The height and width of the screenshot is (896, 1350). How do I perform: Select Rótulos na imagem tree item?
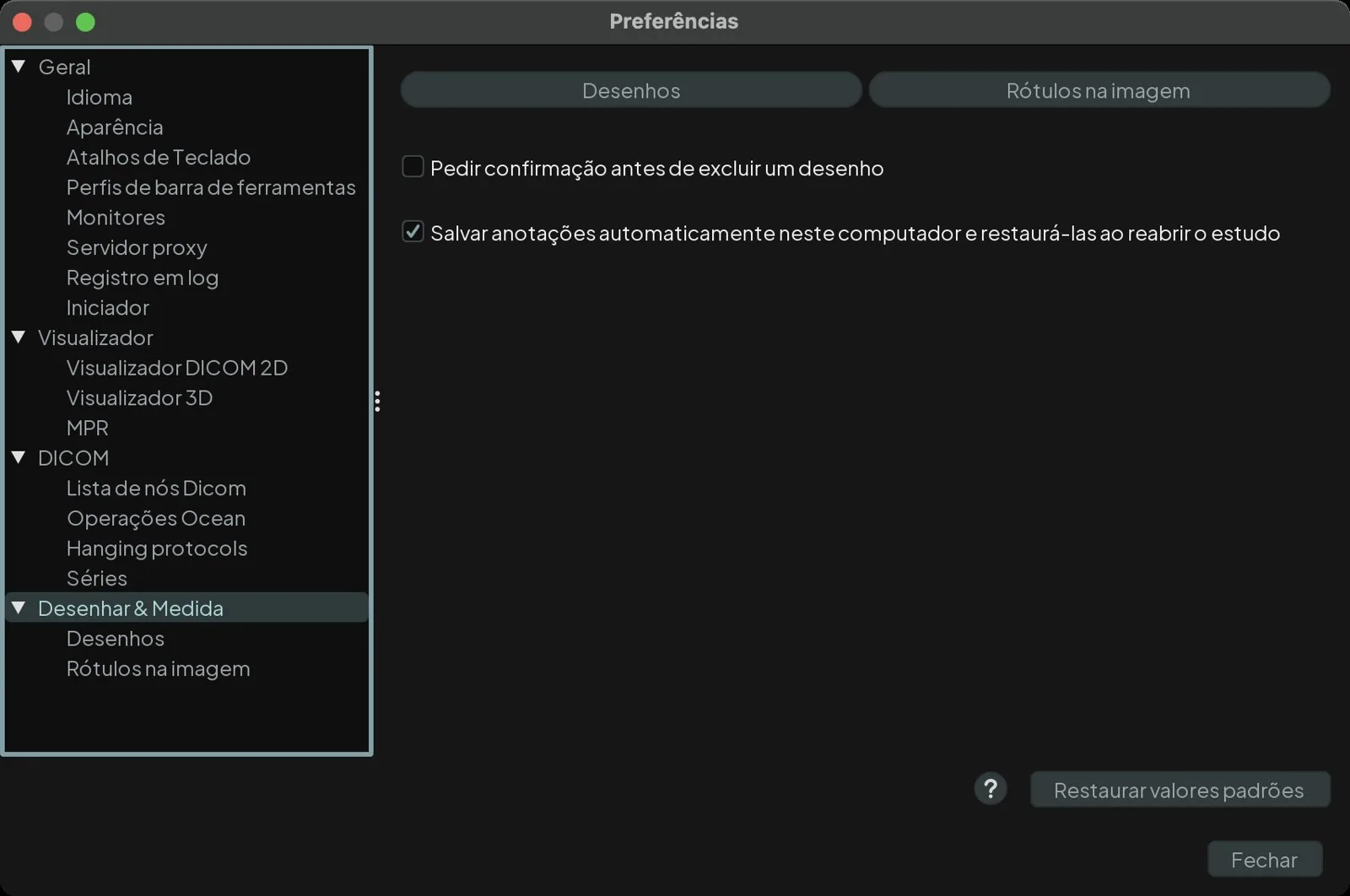coord(159,669)
